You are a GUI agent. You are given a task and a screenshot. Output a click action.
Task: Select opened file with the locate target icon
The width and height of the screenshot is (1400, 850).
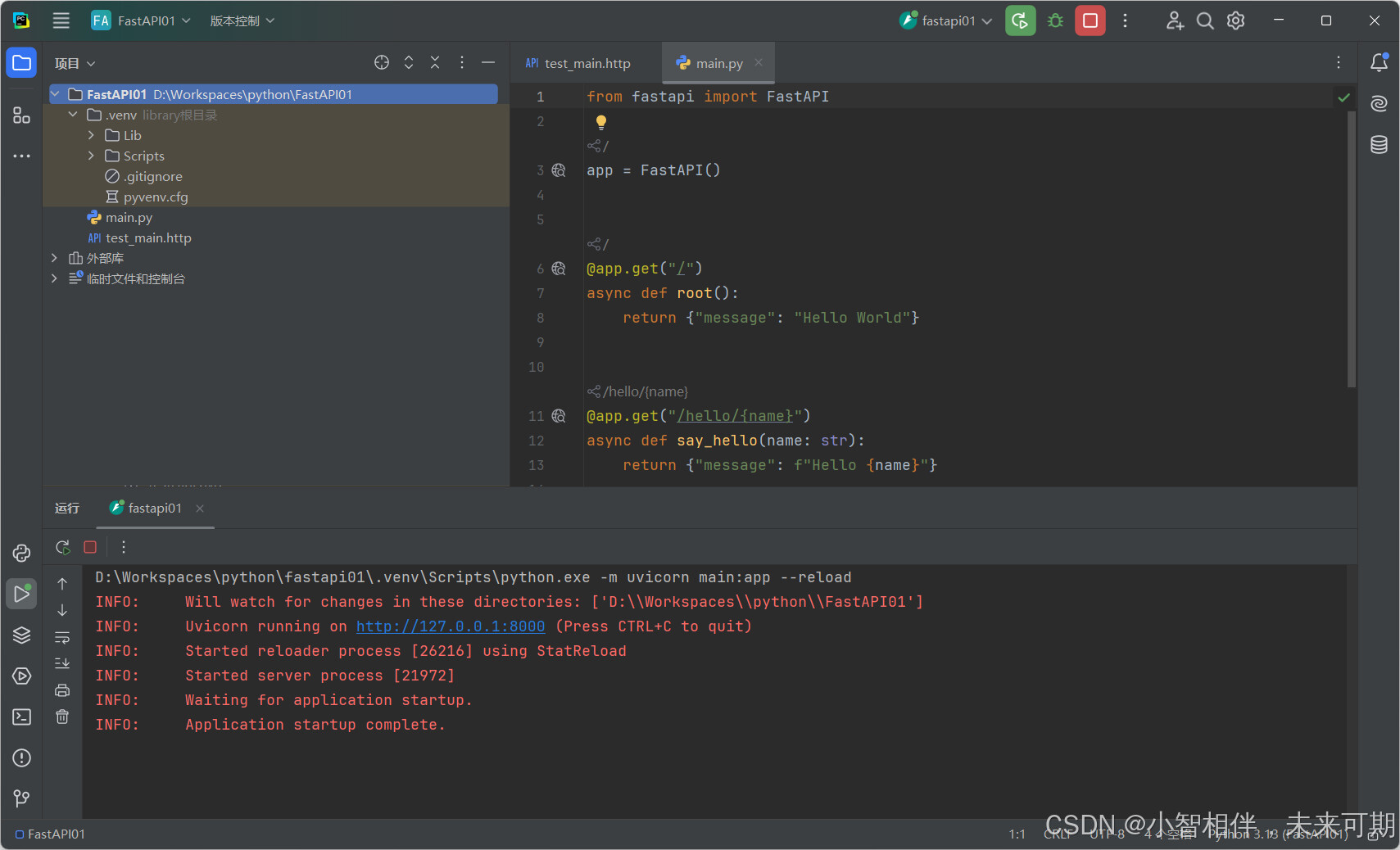[382, 62]
